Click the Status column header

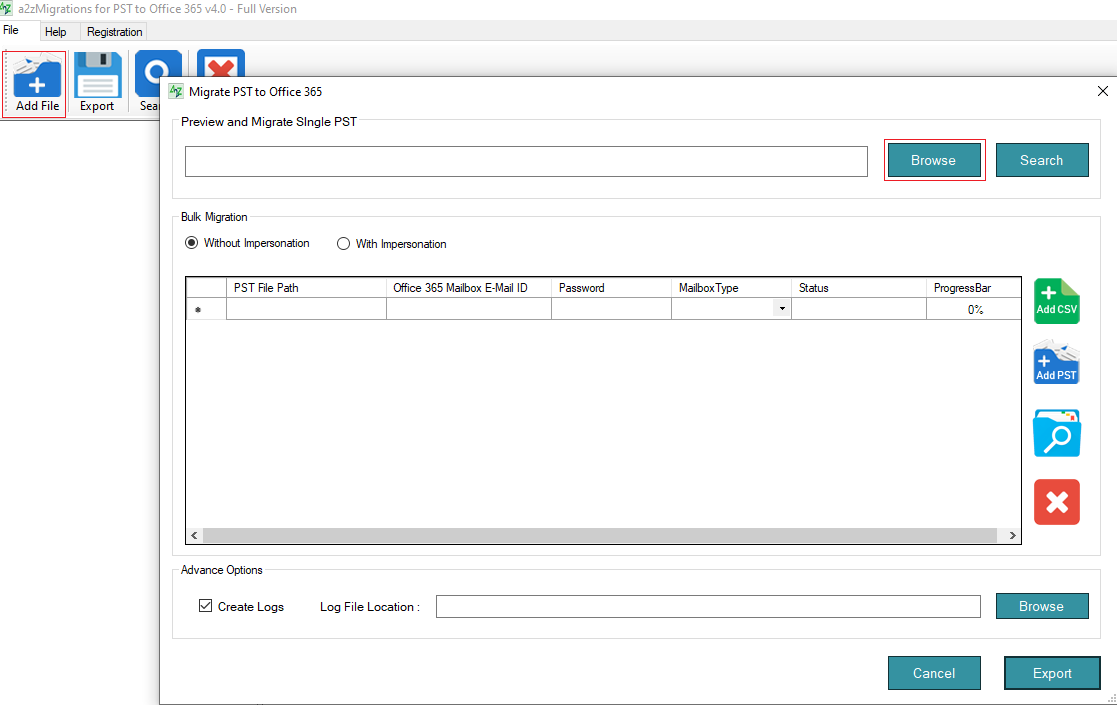(859, 288)
